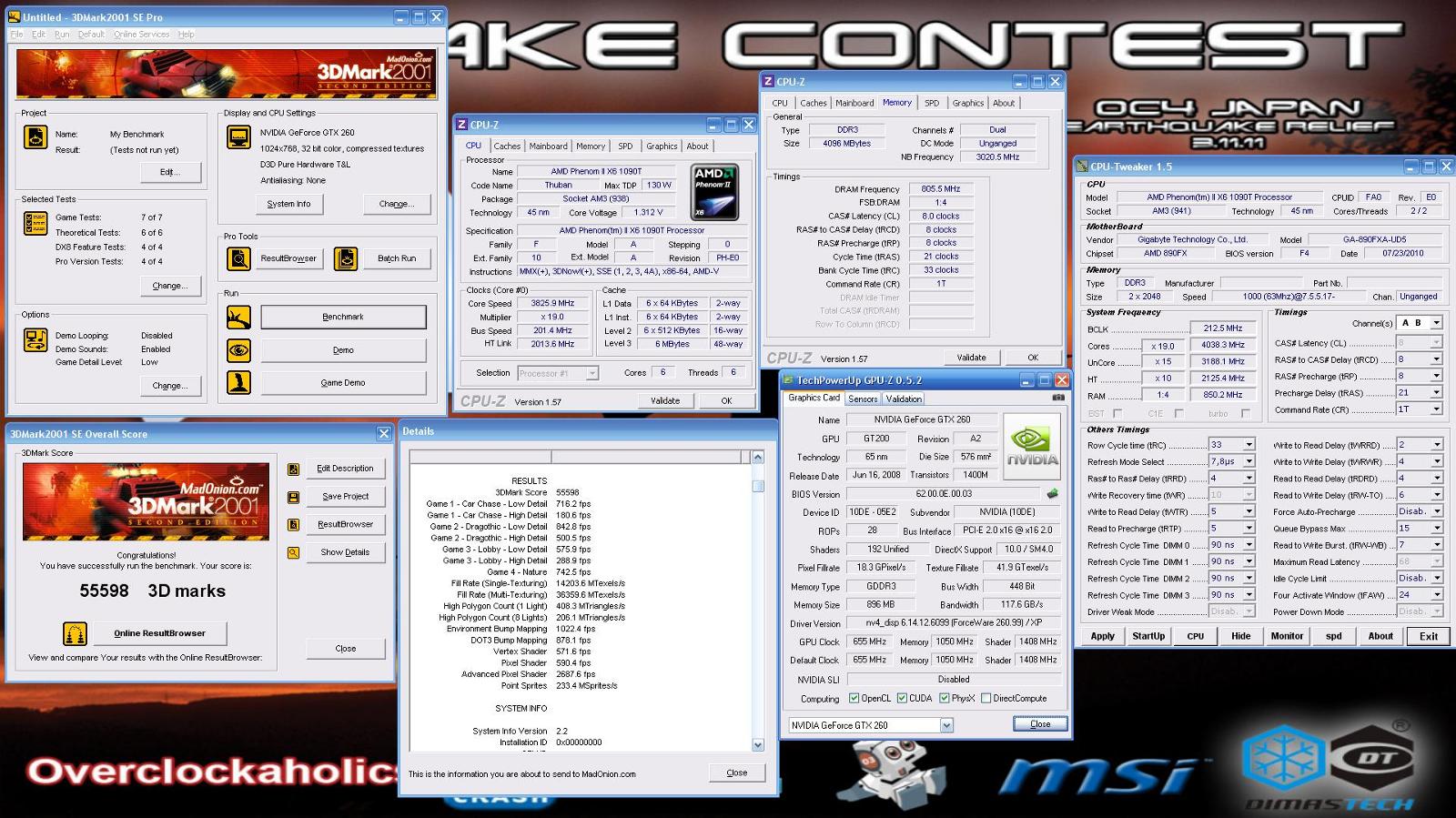
Task: Toggle the OpenCL checkbox in GPU-Z
Action: click(x=854, y=699)
